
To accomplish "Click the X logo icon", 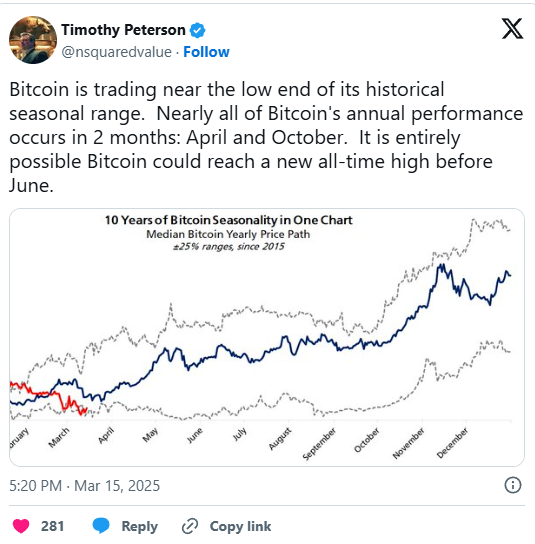I will (x=512, y=29).
